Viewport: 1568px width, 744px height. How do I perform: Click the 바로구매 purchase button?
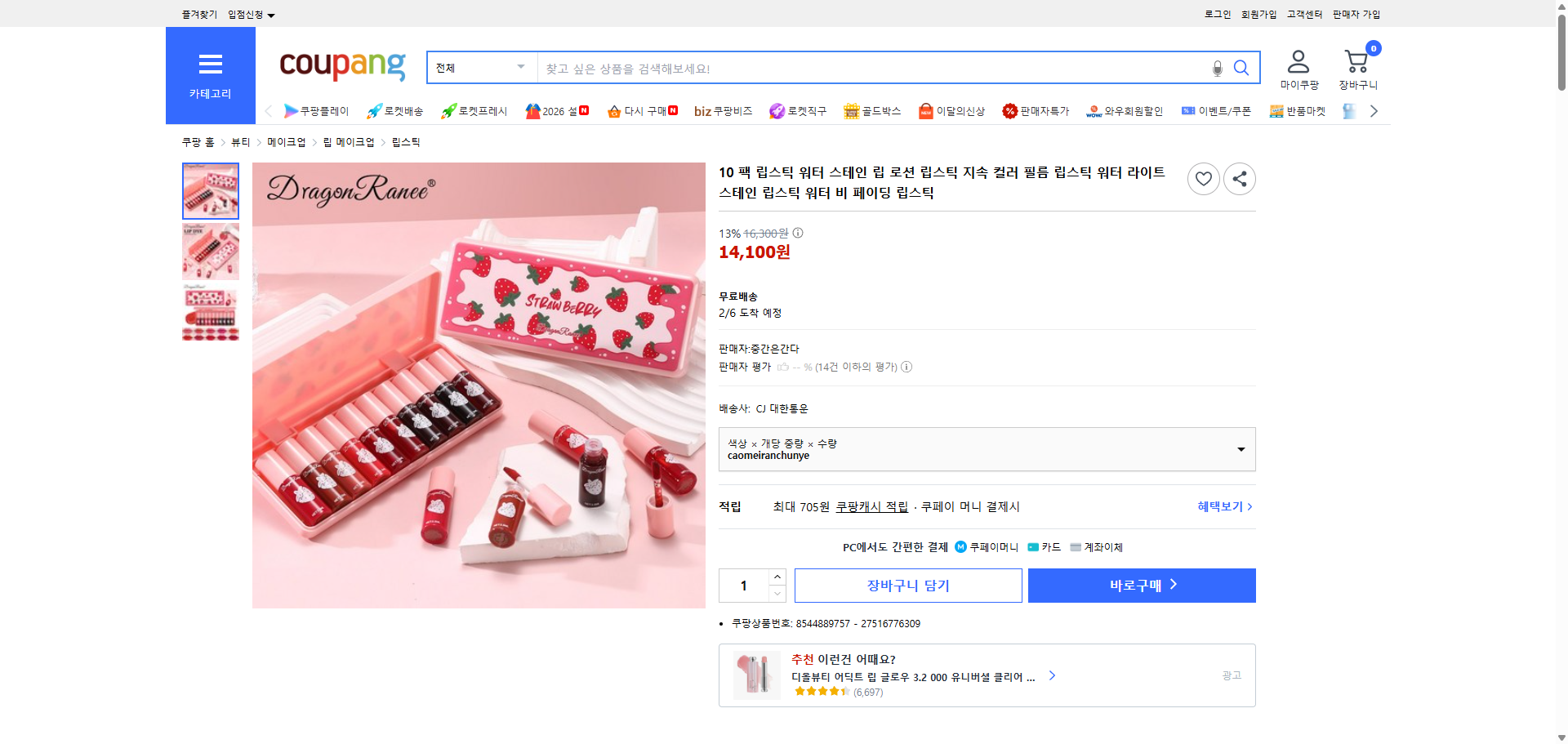1141,585
